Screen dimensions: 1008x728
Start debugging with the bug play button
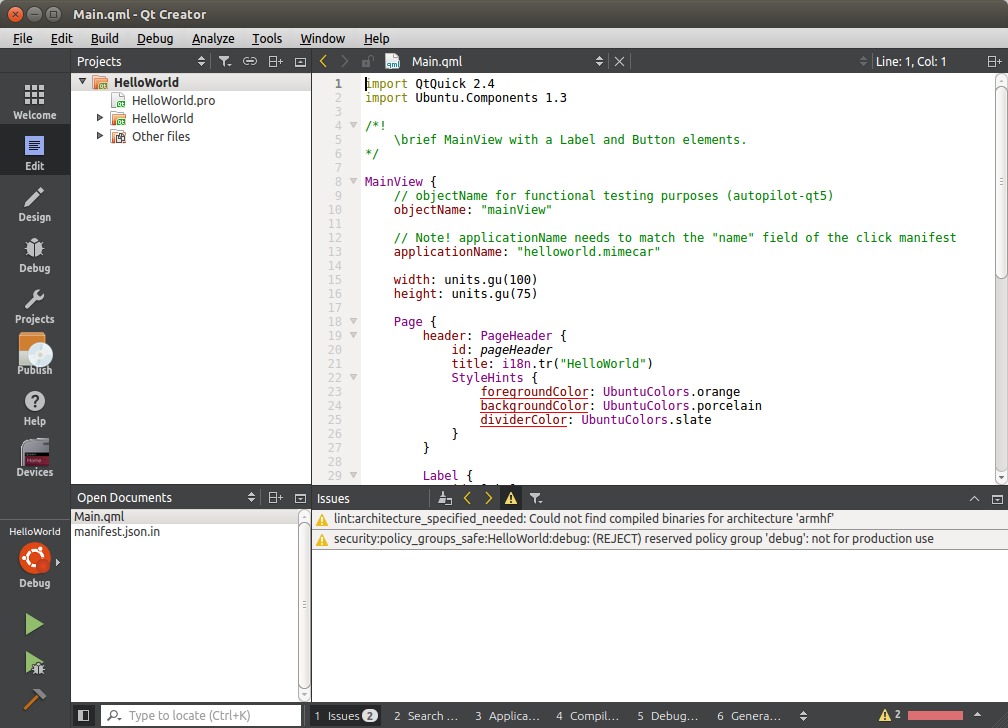click(34, 662)
